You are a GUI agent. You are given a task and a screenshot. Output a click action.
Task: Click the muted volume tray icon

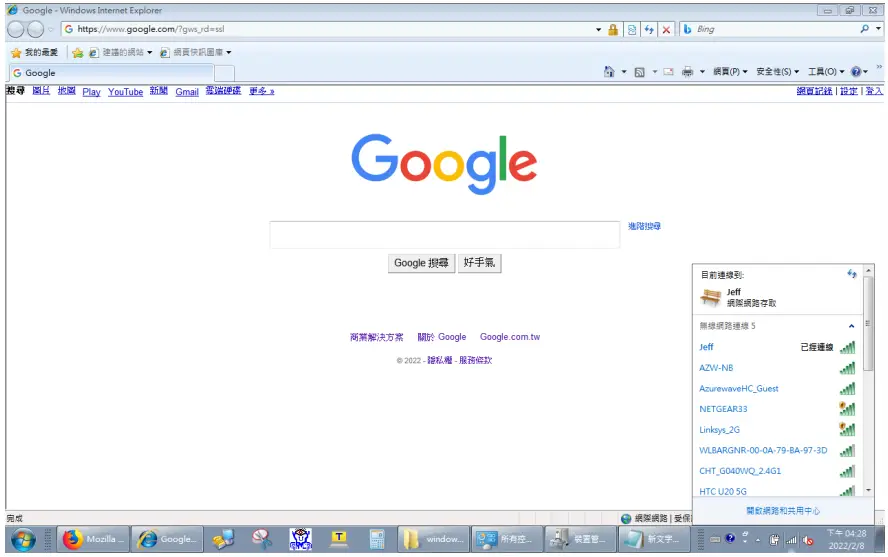pos(808,540)
